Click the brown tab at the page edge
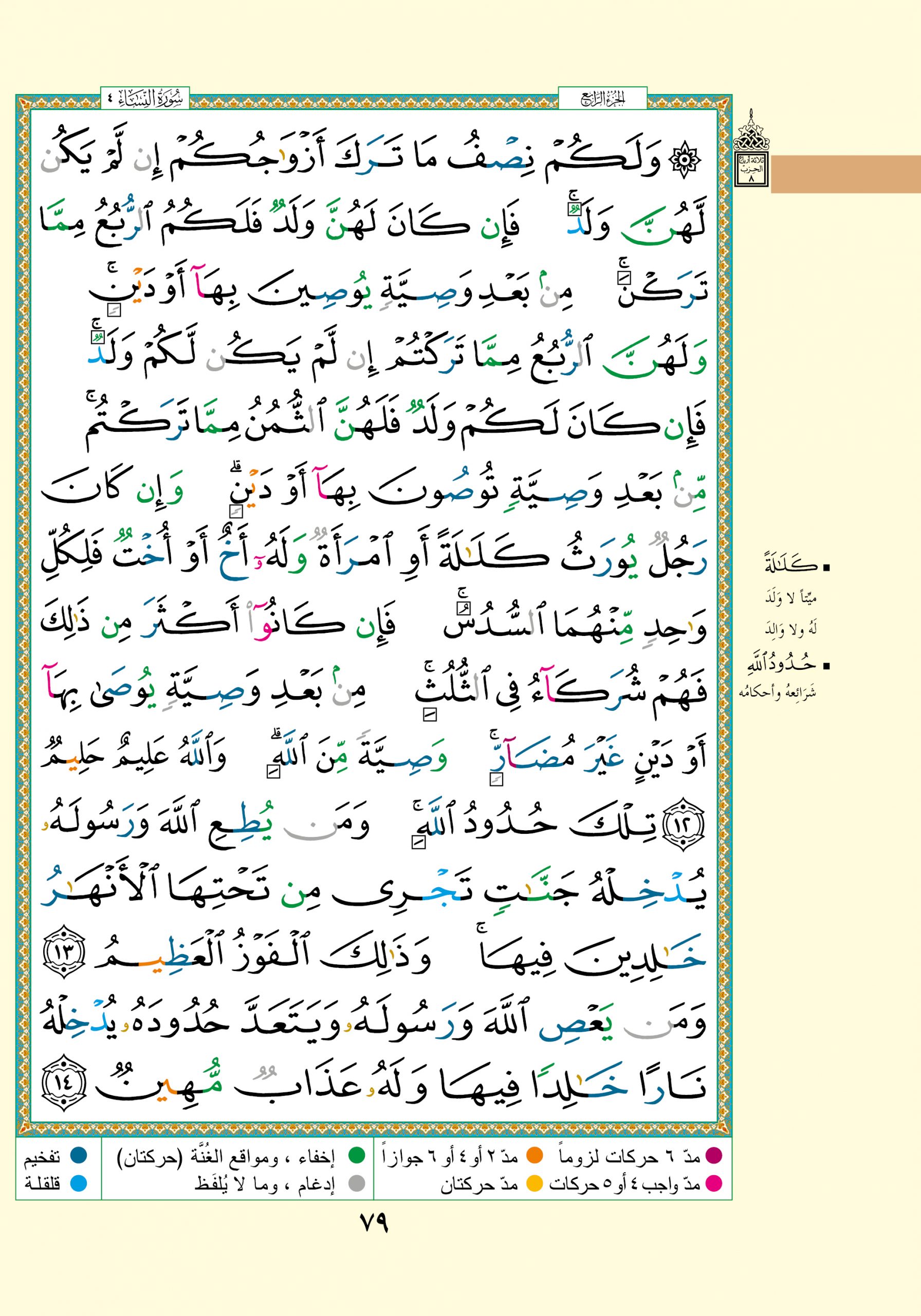Screen dimensions: 921x1316 pos(845,173)
